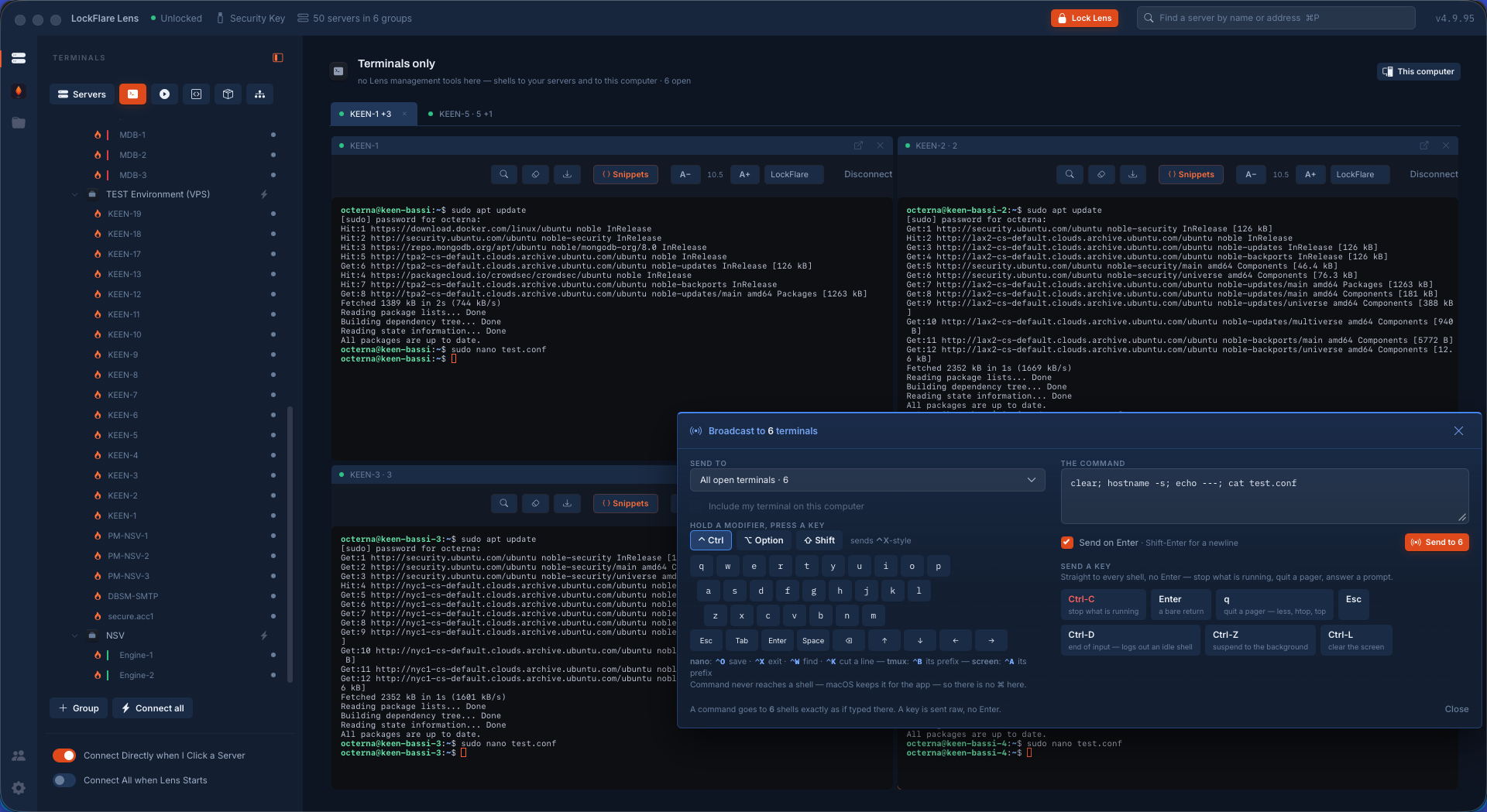Open the folder icon in left rail
1487x812 pixels.
tap(19, 123)
